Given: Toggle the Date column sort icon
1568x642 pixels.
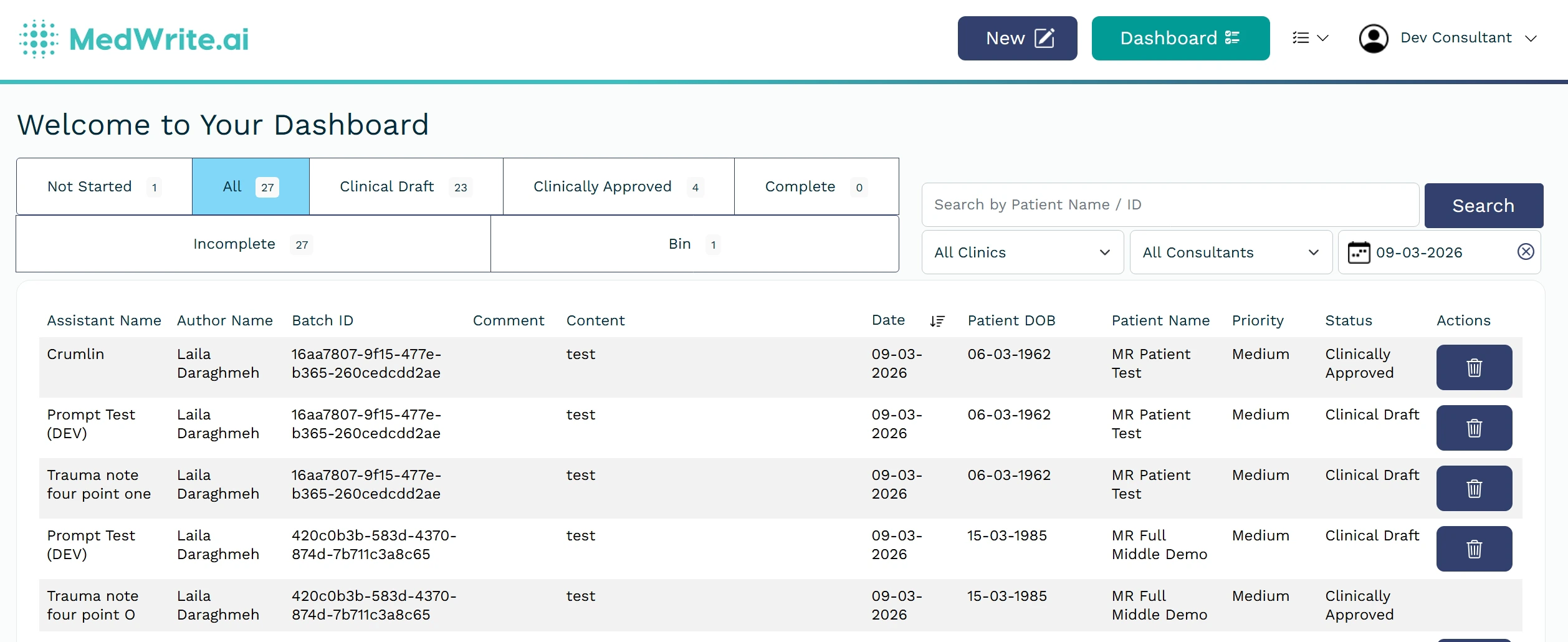Looking at the screenshot, I should point(937,321).
